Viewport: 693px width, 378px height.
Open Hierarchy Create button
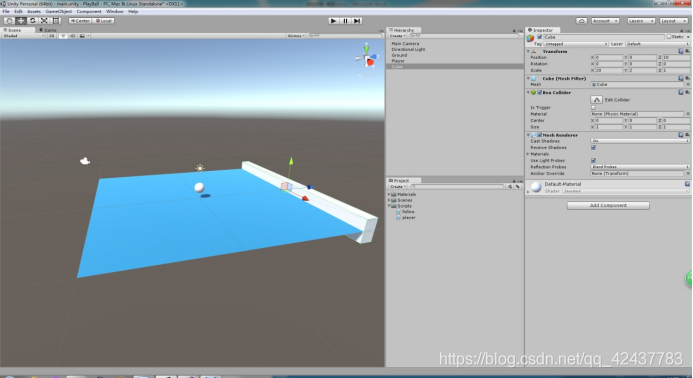(397, 36)
